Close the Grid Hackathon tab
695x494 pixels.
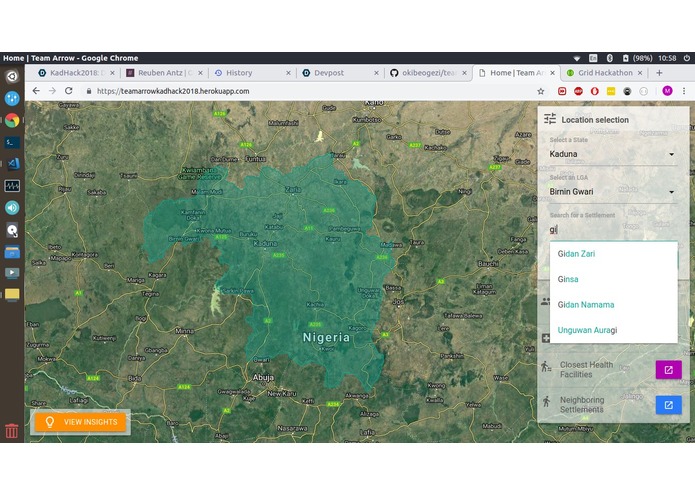640,73
